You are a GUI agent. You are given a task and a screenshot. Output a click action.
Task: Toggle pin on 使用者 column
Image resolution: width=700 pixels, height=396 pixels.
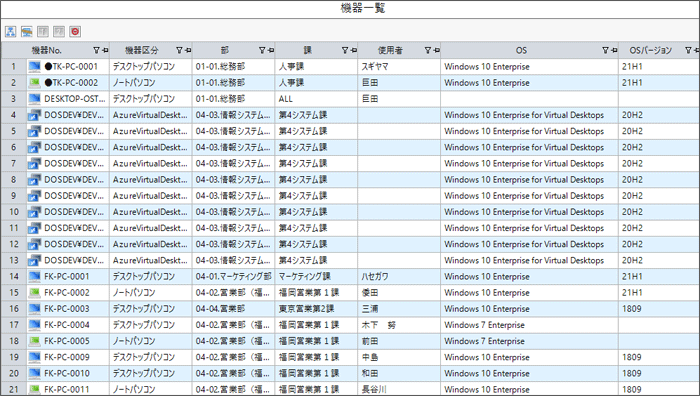click(436, 50)
